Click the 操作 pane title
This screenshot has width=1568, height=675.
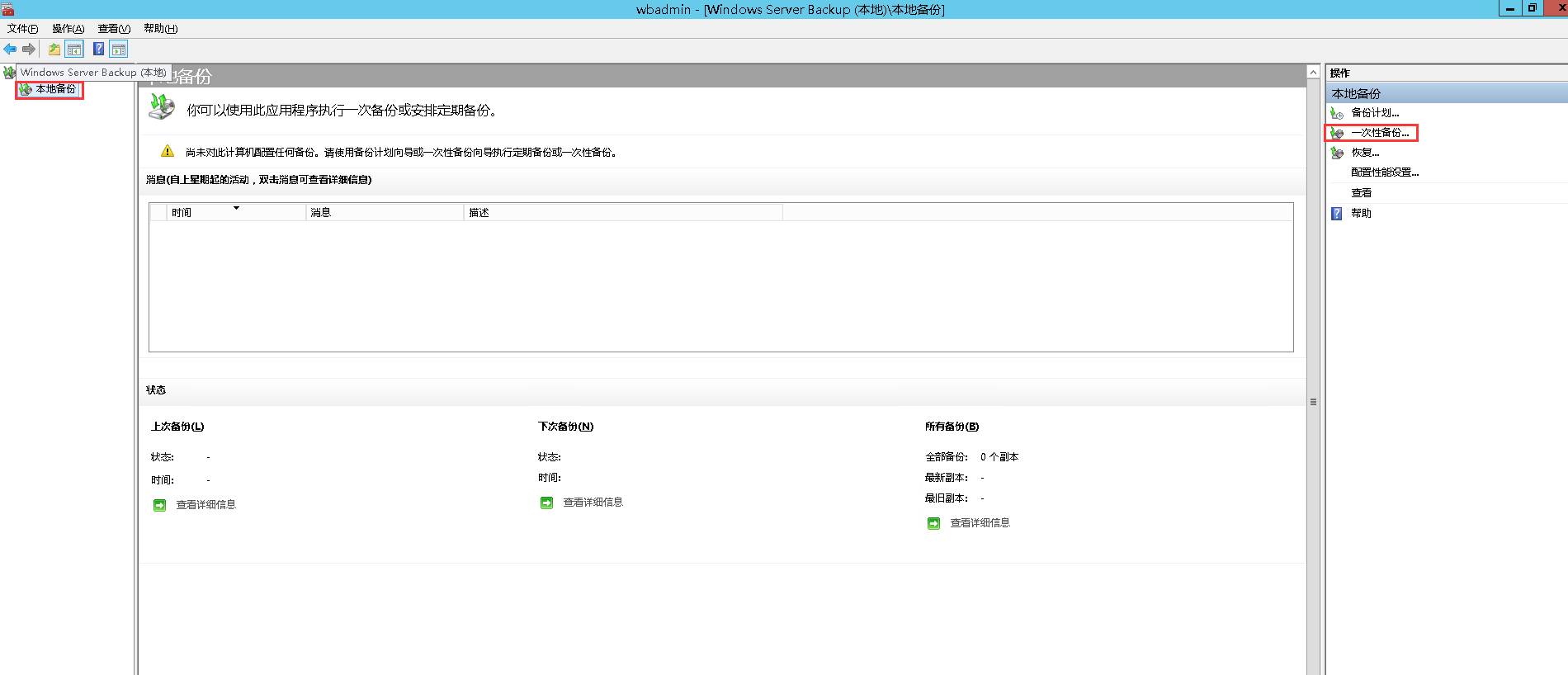click(1340, 73)
